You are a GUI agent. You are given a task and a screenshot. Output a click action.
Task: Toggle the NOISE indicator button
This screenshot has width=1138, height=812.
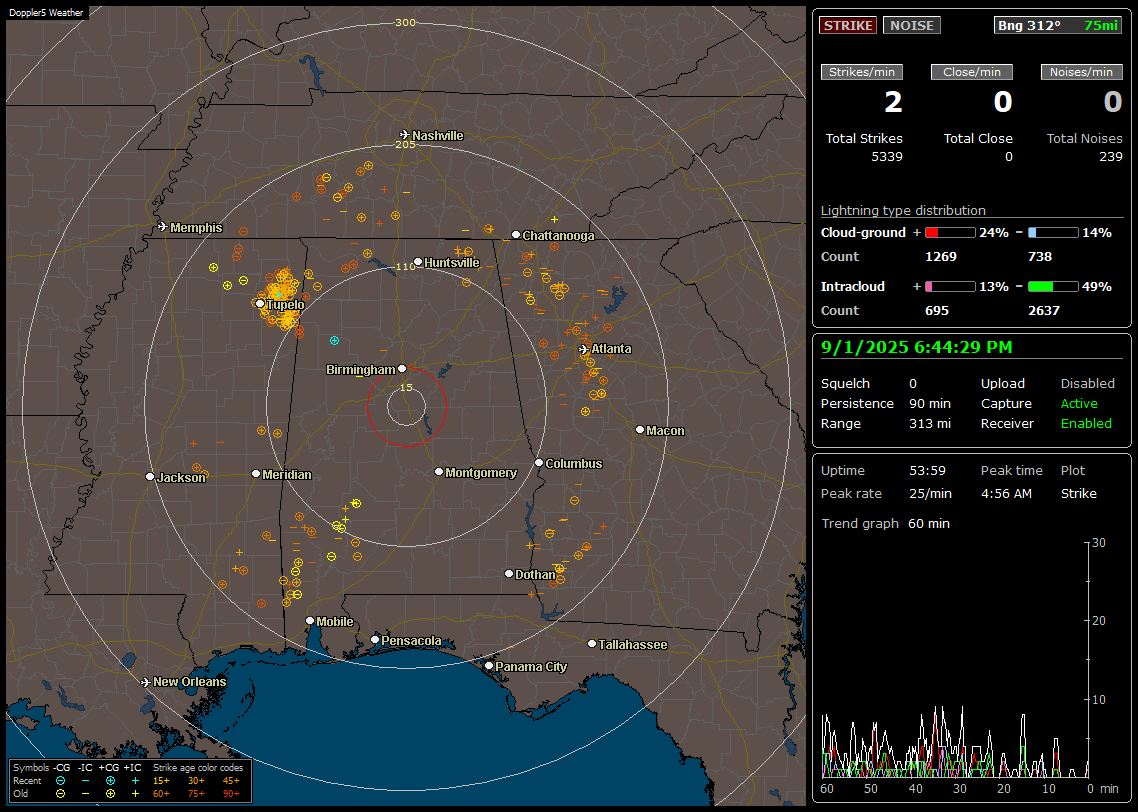[x=912, y=25]
